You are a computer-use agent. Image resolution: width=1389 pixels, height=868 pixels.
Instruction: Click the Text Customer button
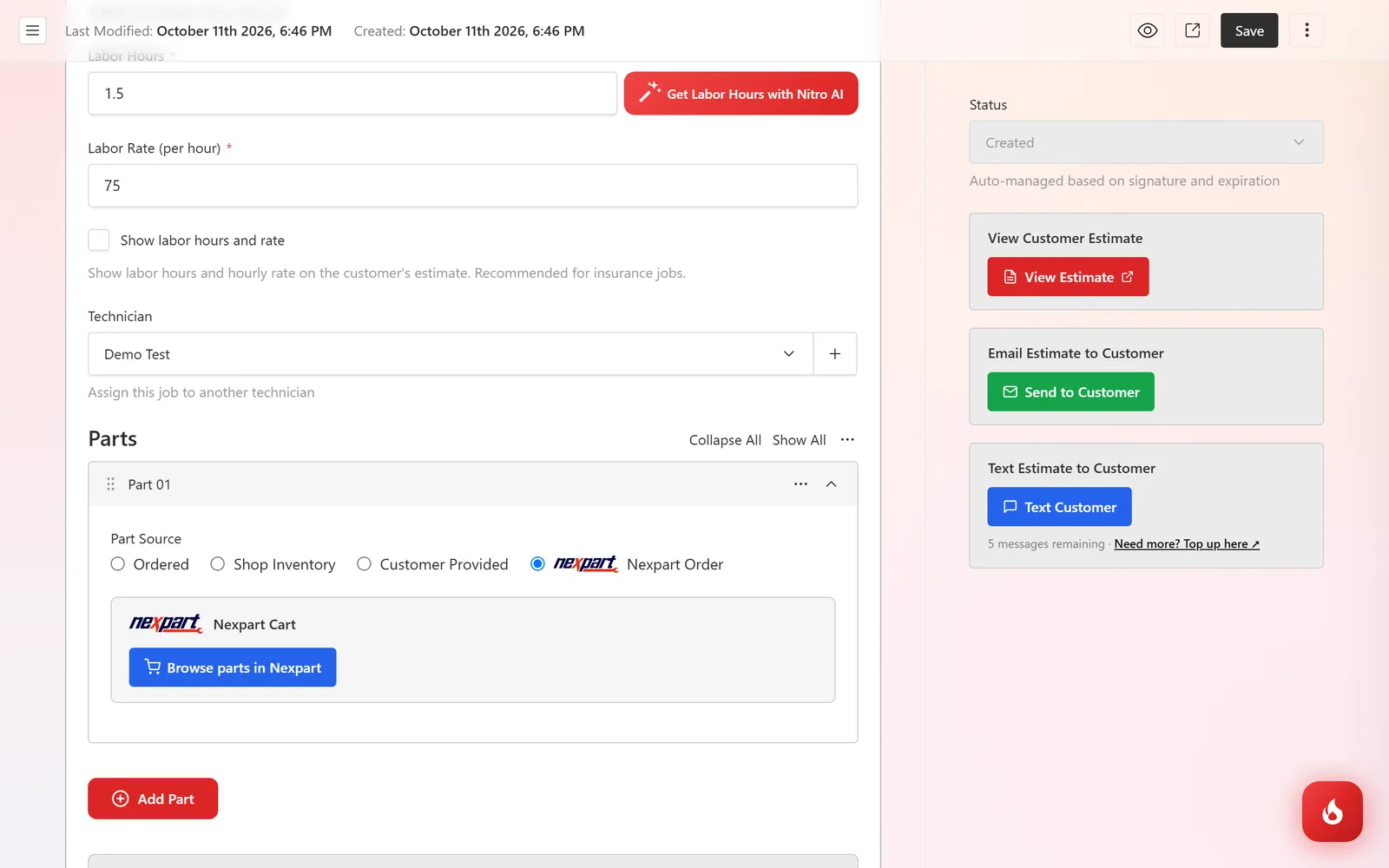coord(1059,507)
